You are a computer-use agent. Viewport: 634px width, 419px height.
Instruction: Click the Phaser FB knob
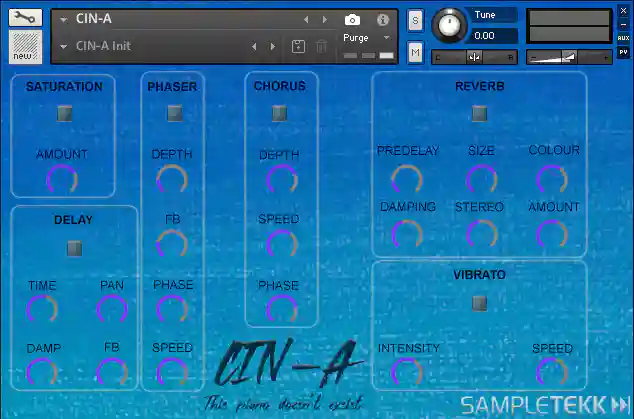[172, 244]
